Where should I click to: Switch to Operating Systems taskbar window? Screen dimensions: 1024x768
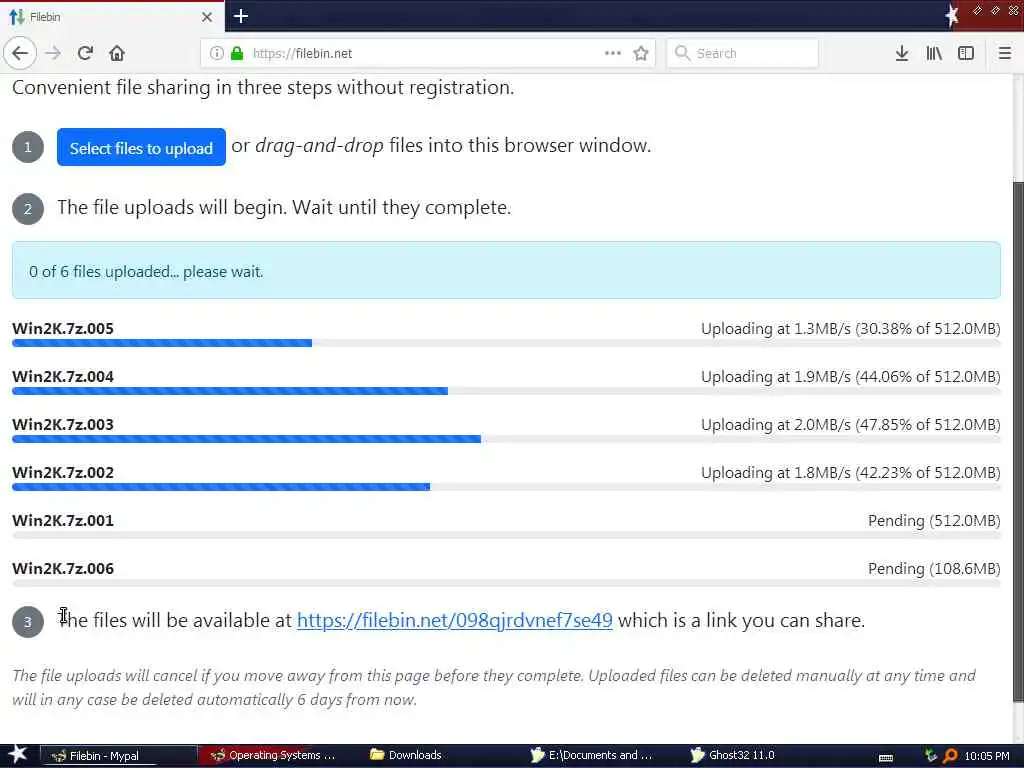click(276, 756)
